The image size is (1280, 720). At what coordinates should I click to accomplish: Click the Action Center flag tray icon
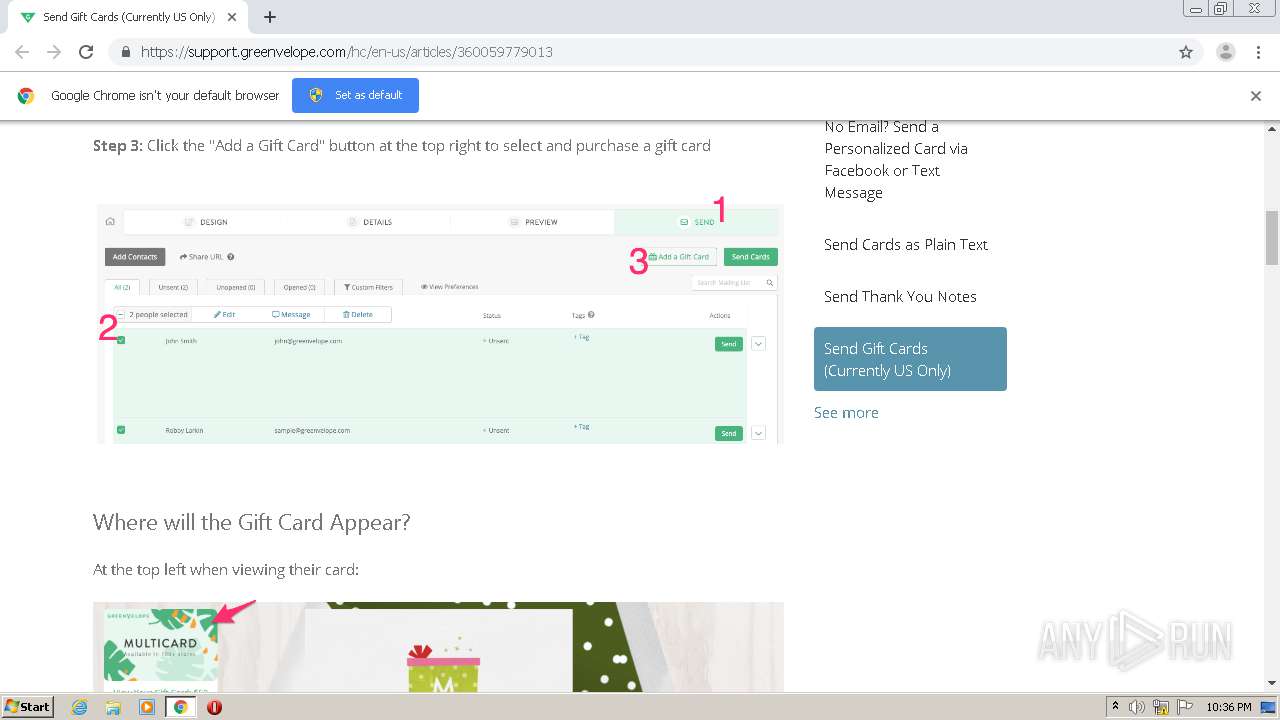tap(1186, 707)
